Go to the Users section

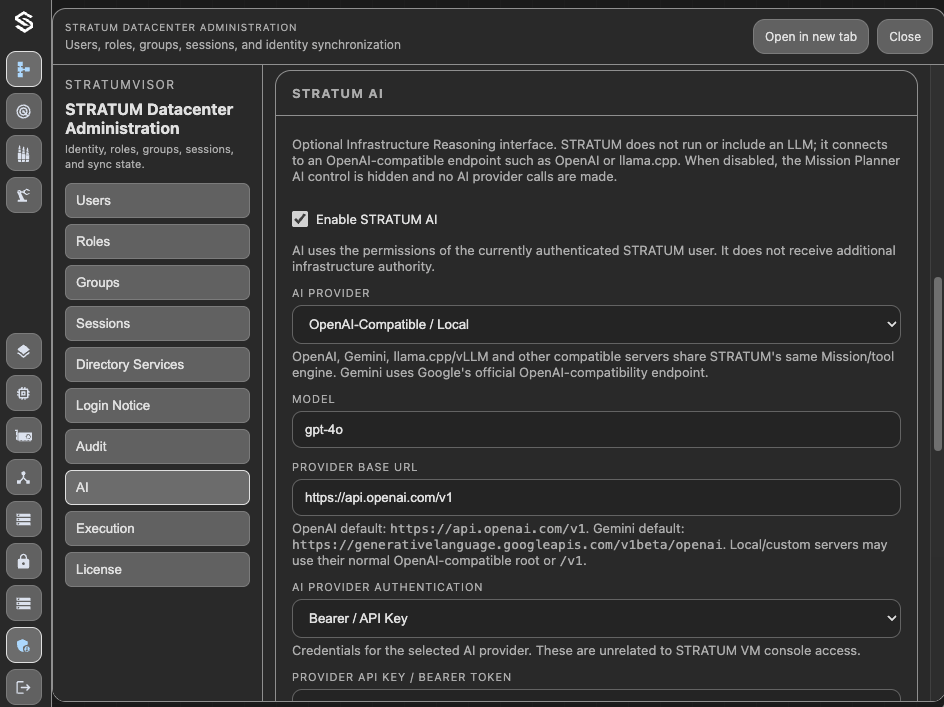pos(157,201)
